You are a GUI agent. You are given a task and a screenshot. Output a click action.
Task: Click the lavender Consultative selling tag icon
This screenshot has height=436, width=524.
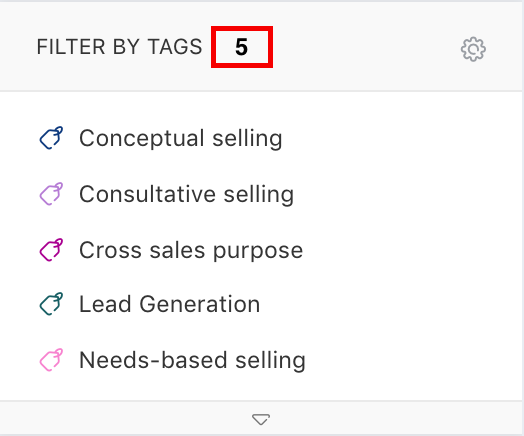(51, 194)
